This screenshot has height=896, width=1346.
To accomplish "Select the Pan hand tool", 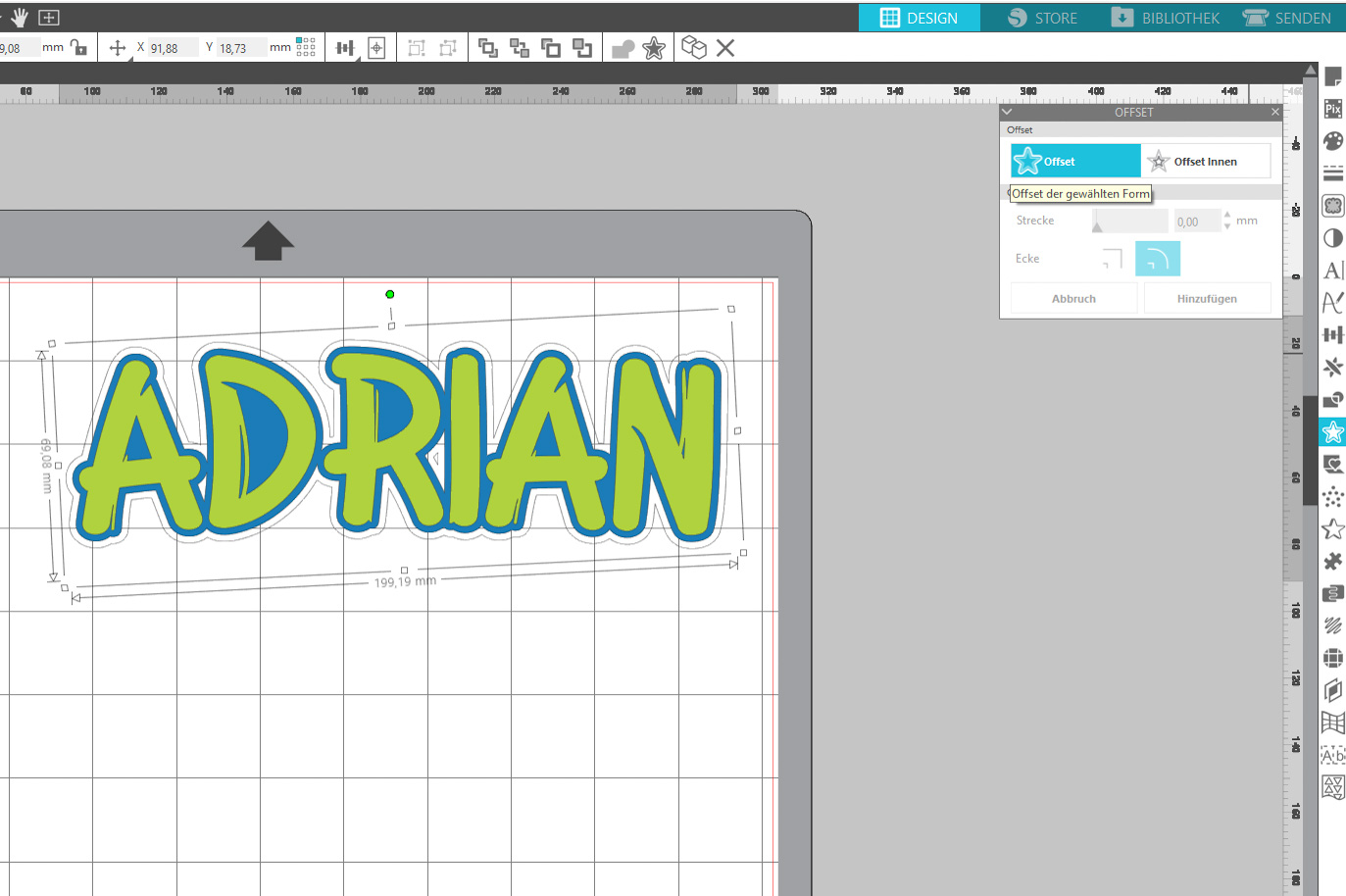I will [20, 18].
